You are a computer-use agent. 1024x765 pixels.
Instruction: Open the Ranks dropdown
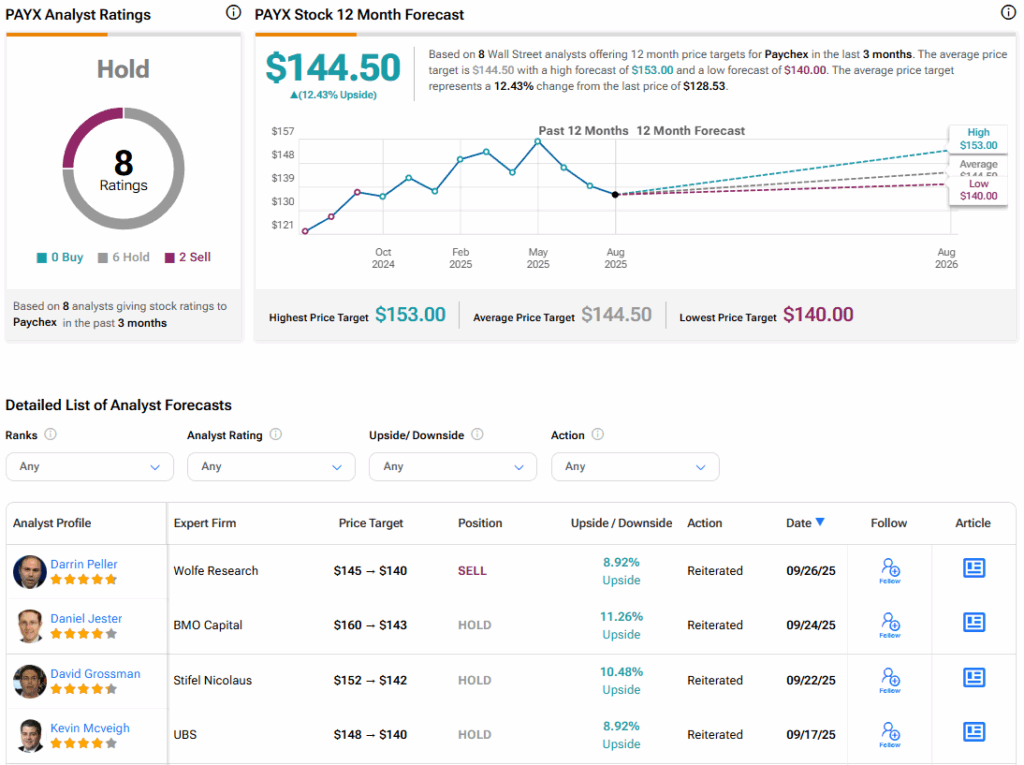[x=89, y=466]
